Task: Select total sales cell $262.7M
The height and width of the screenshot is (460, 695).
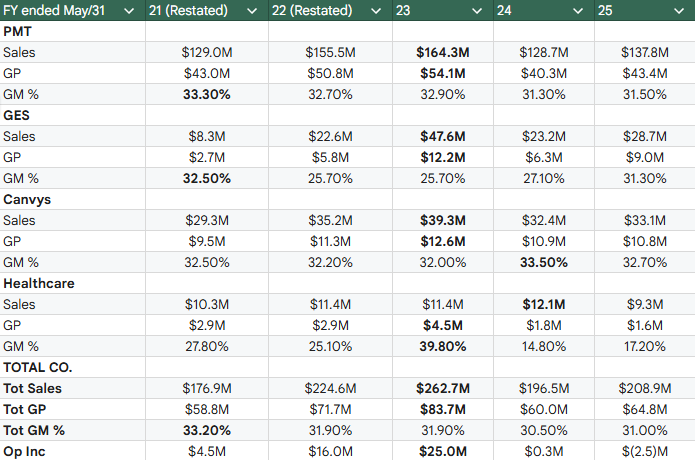Action: 443,388
